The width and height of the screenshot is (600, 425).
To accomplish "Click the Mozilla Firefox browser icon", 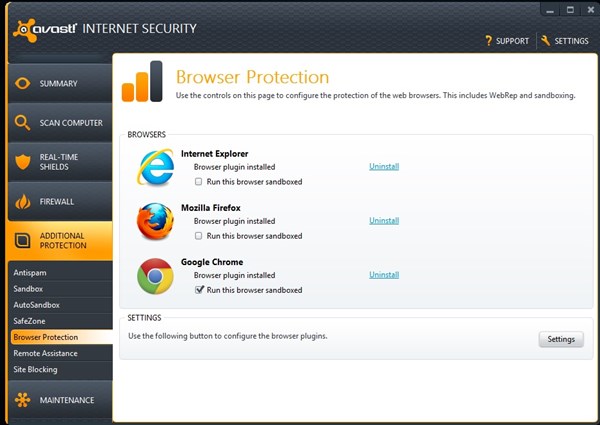I will (155, 221).
